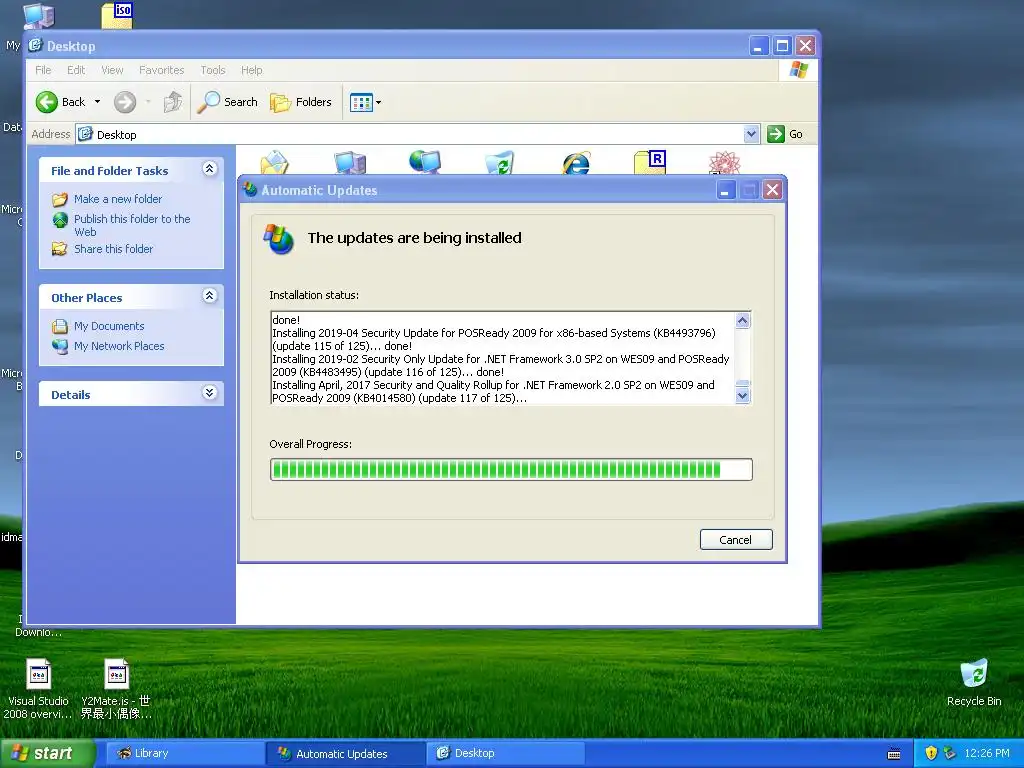Screen dimensions: 1024x768
Task: Click Make a new folder link
Action: click(x=118, y=199)
